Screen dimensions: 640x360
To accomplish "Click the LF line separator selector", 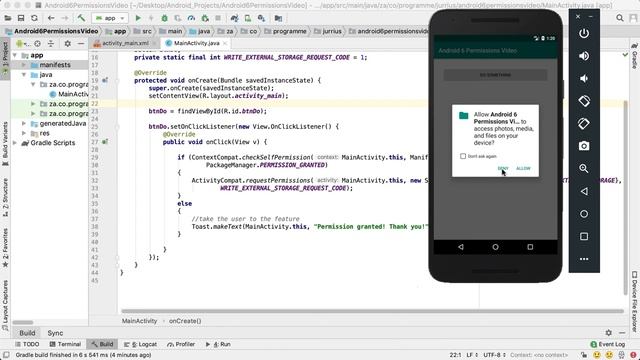I will [x=472, y=355].
